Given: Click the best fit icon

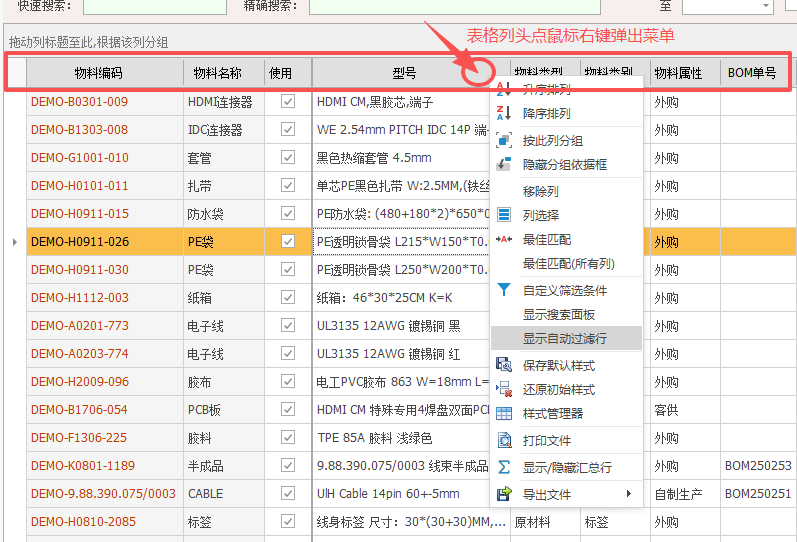Looking at the screenshot, I should tap(503, 239).
